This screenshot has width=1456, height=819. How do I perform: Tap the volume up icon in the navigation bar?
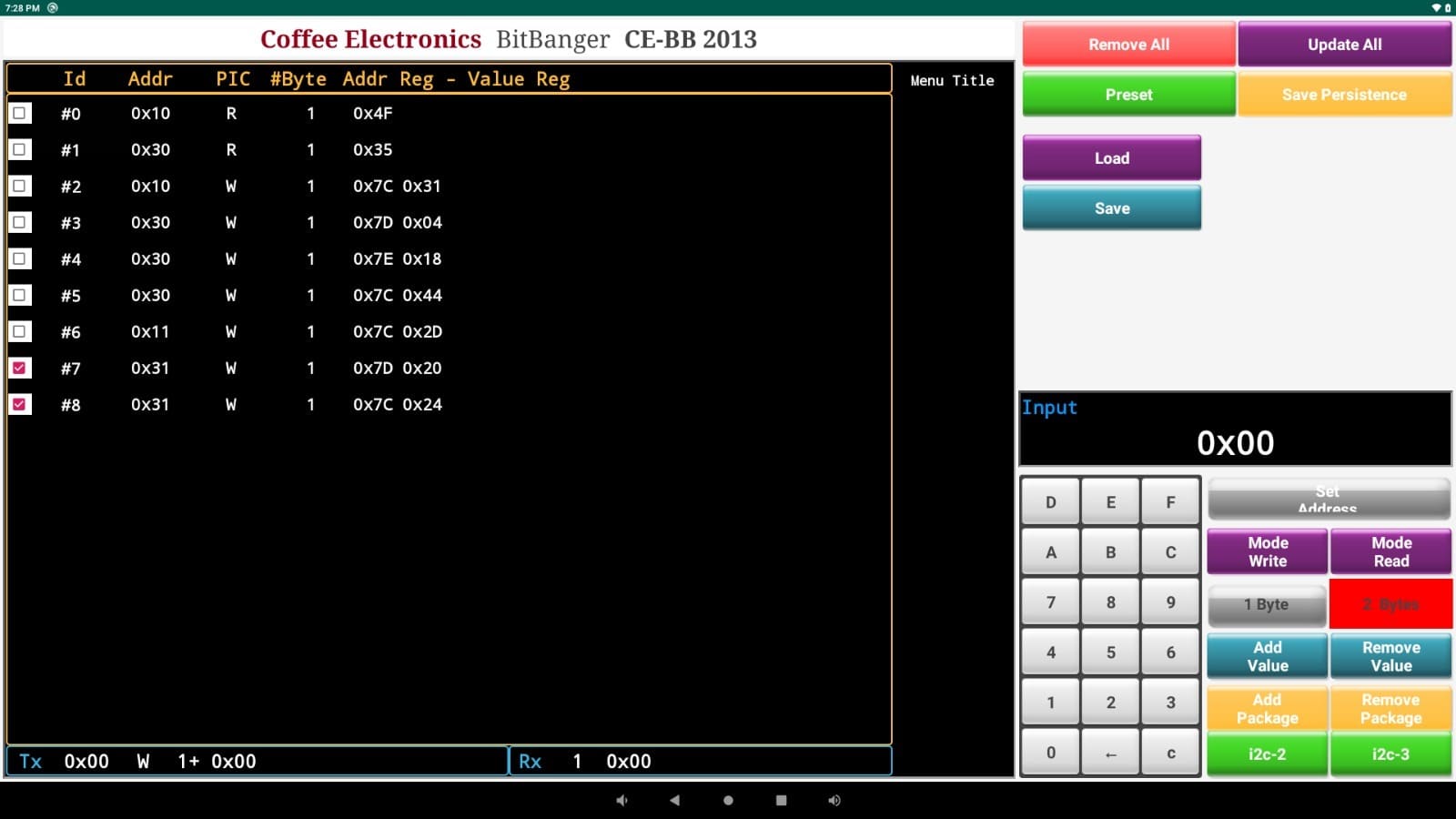click(833, 799)
